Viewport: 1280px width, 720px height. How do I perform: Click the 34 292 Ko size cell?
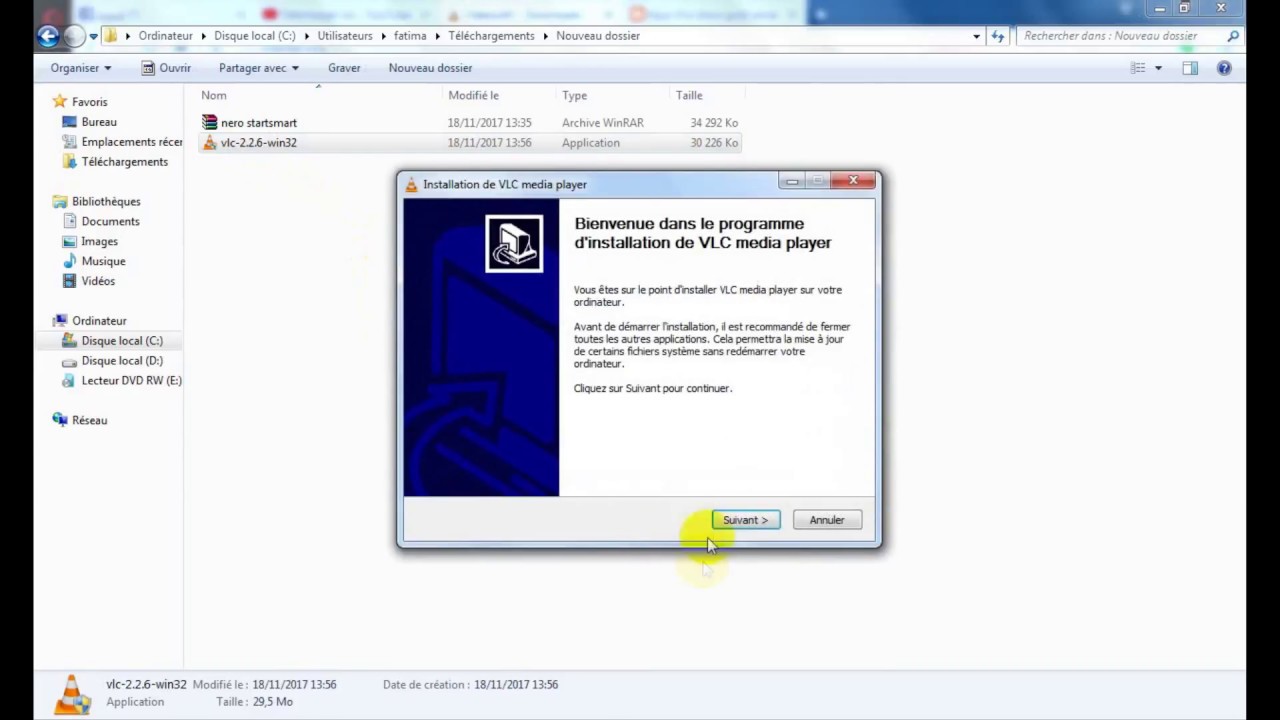click(714, 123)
